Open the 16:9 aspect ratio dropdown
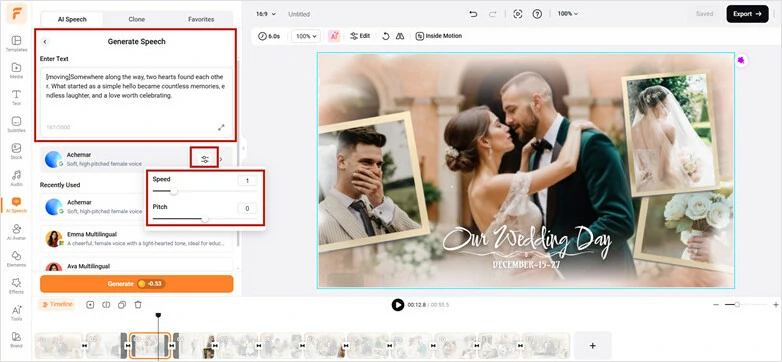 [265, 14]
